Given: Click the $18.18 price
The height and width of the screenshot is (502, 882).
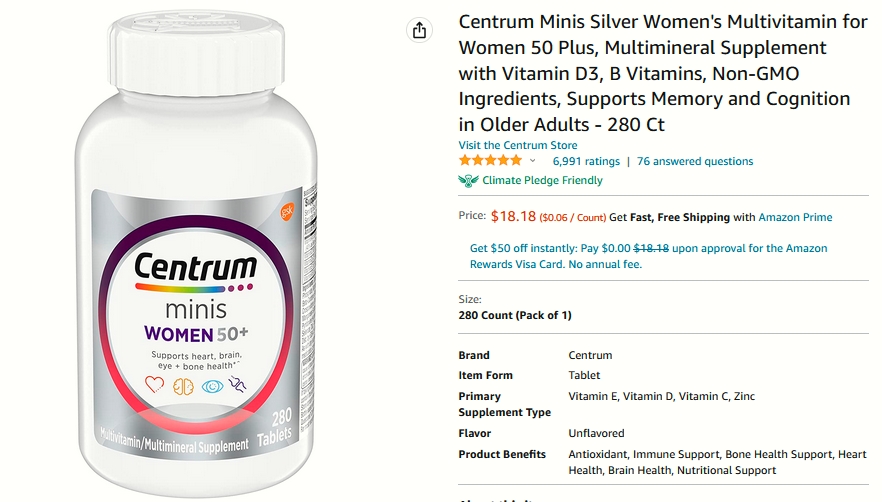Looking at the screenshot, I should [x=513, y=217].
